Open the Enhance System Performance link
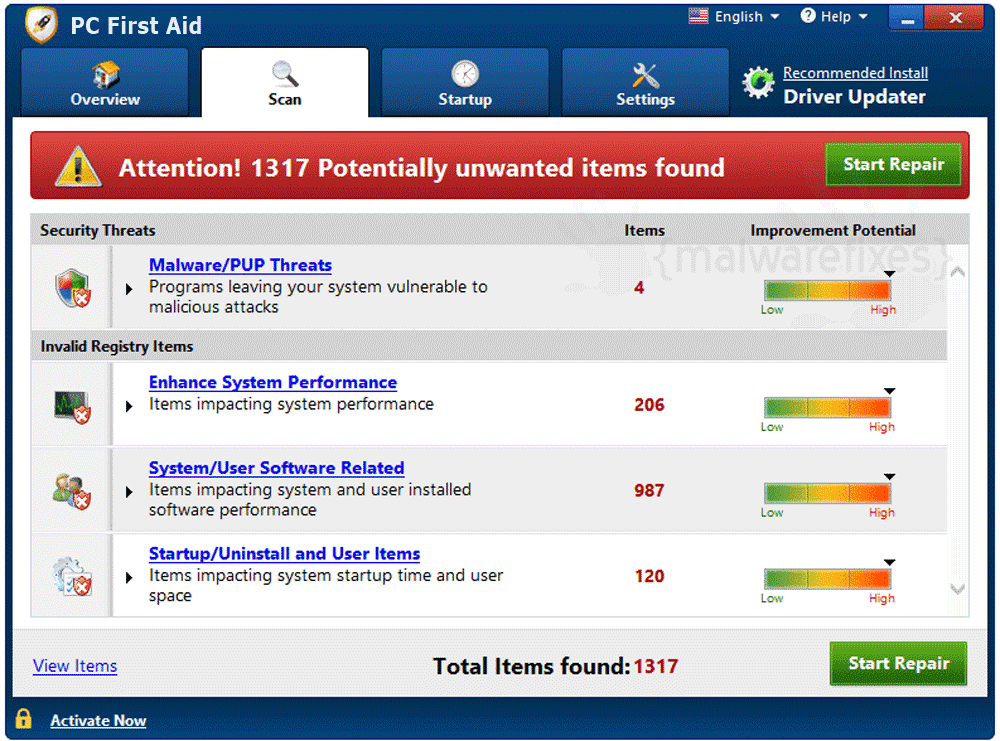The height and width of the screenshot is (741, 1000). pyautogui.click(x=273, y=383)
